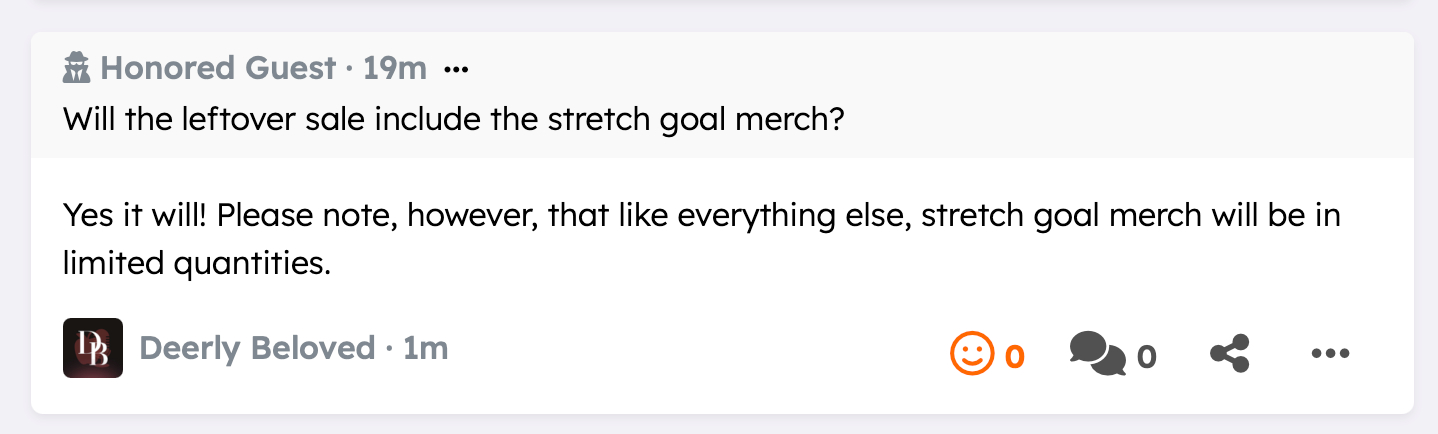
Task: Open the answer's more options ellipsis
Action: [x=1330, y=353]
